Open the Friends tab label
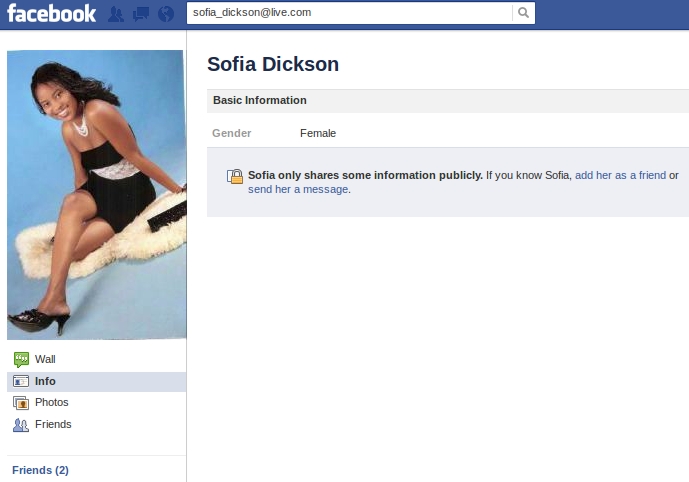 [53, 424]
